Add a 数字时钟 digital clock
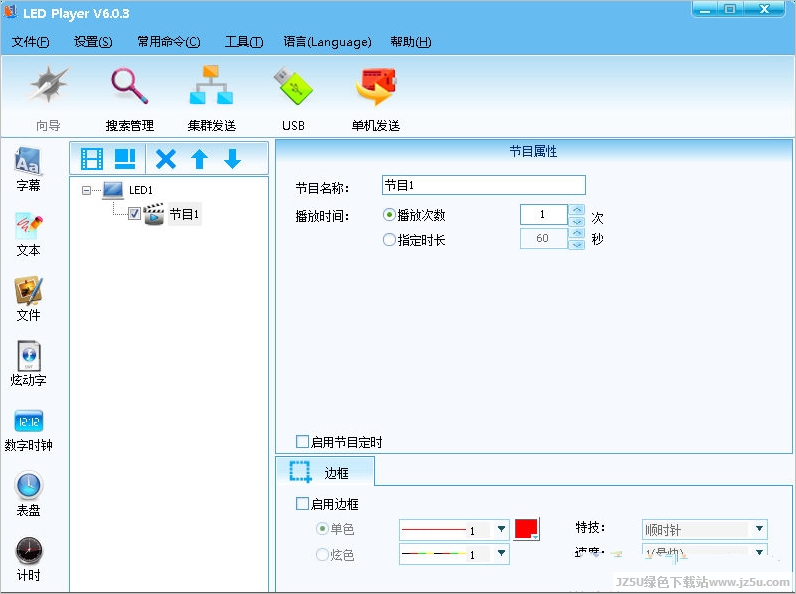This screenshot has height=594, width=796. (28, 430)
